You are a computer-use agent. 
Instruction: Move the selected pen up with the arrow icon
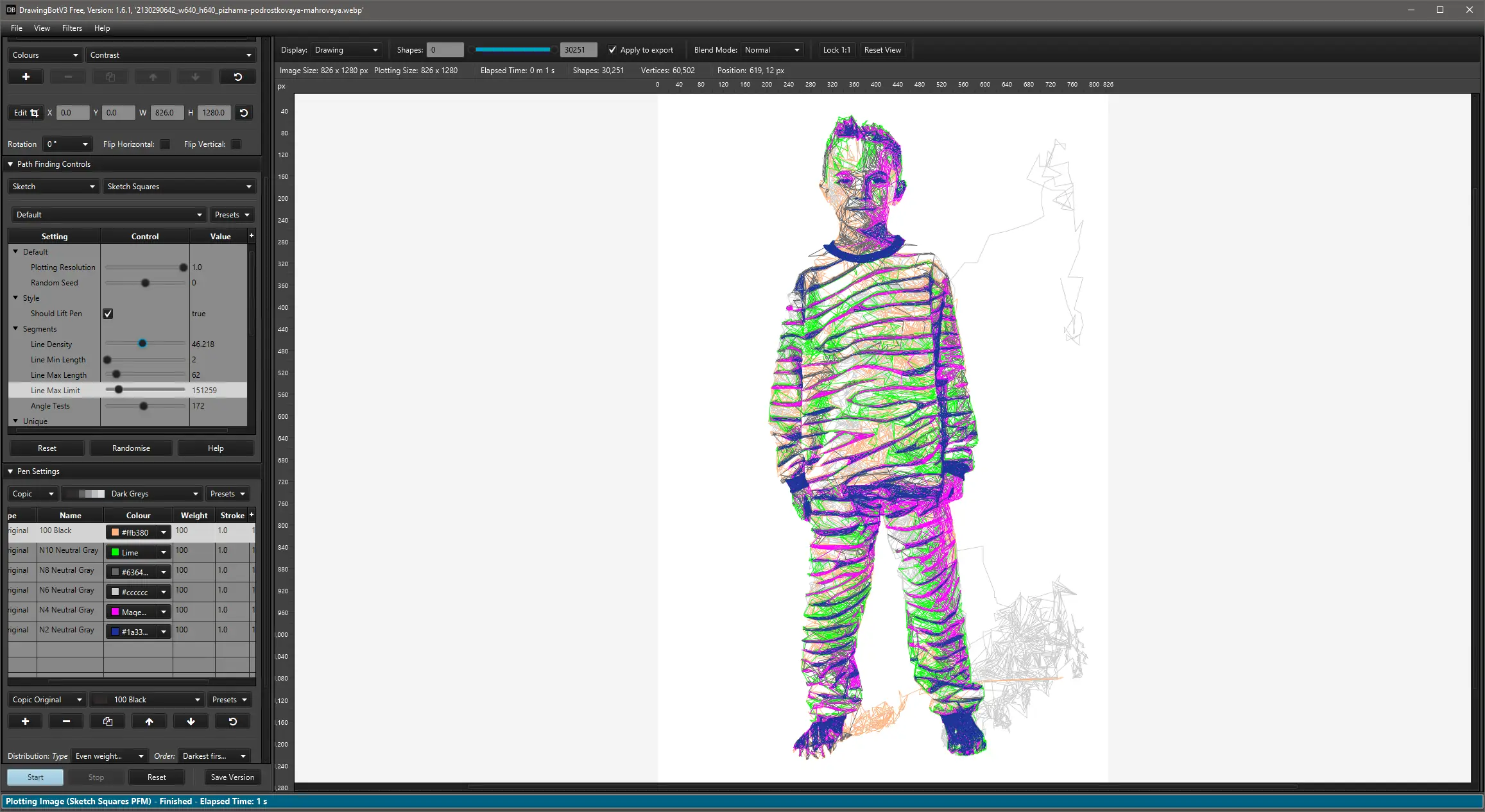pyautogui.click(x=149, y=722)
